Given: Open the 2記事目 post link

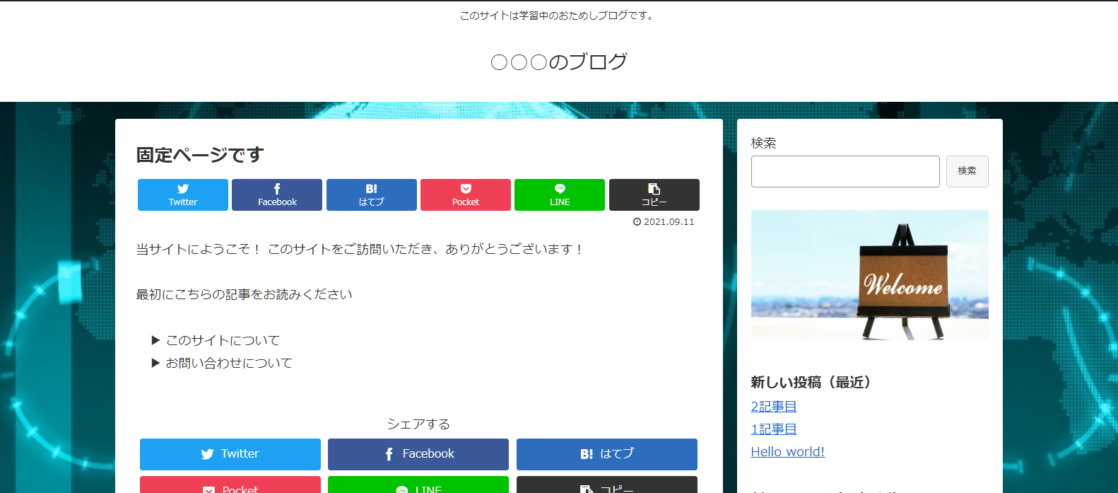Looking at the screenshot, I should (774, 407).
